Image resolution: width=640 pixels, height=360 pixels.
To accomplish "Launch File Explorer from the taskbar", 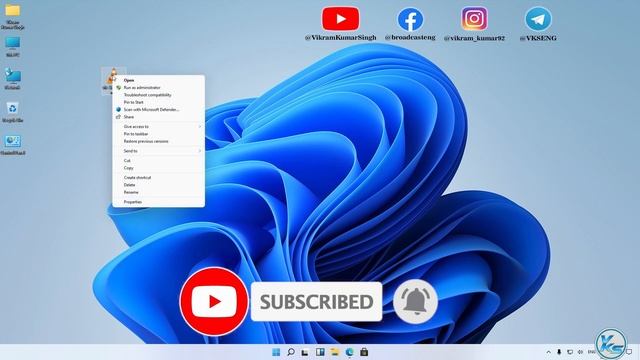I will tap(335, 352).
